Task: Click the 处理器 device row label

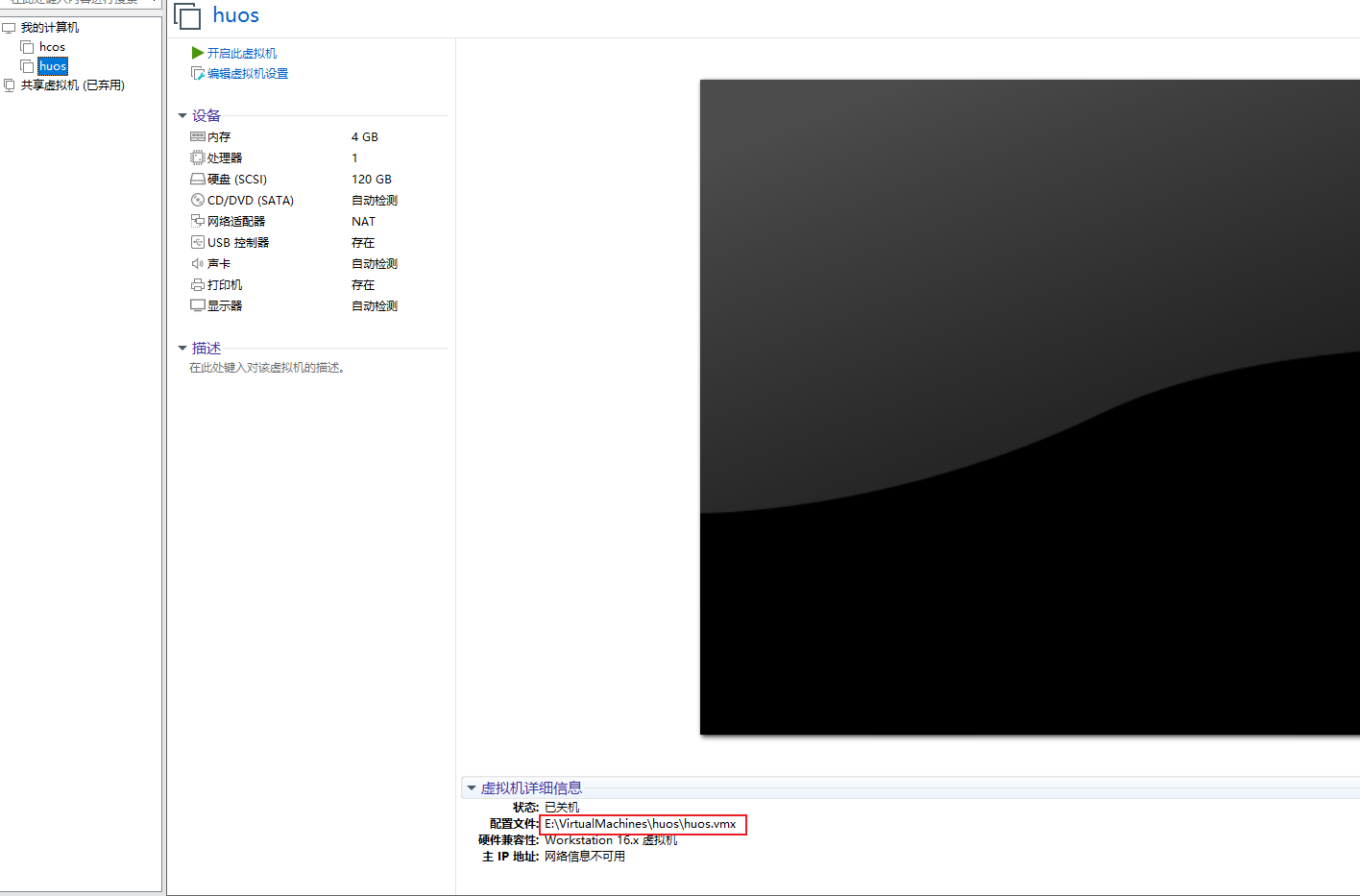Action: (225, 158)
